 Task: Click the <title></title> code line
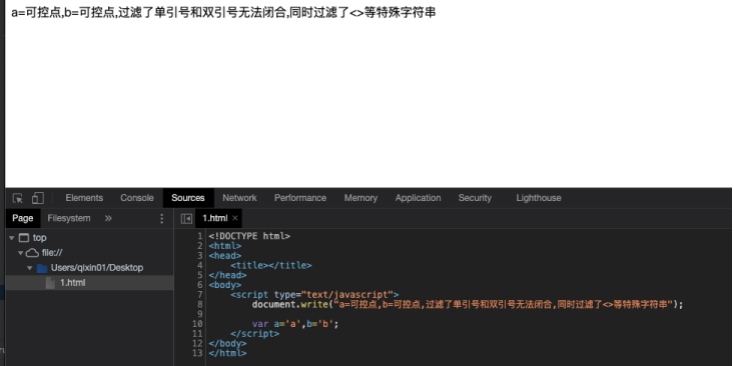pyautogui.click(x=271, y=265)
